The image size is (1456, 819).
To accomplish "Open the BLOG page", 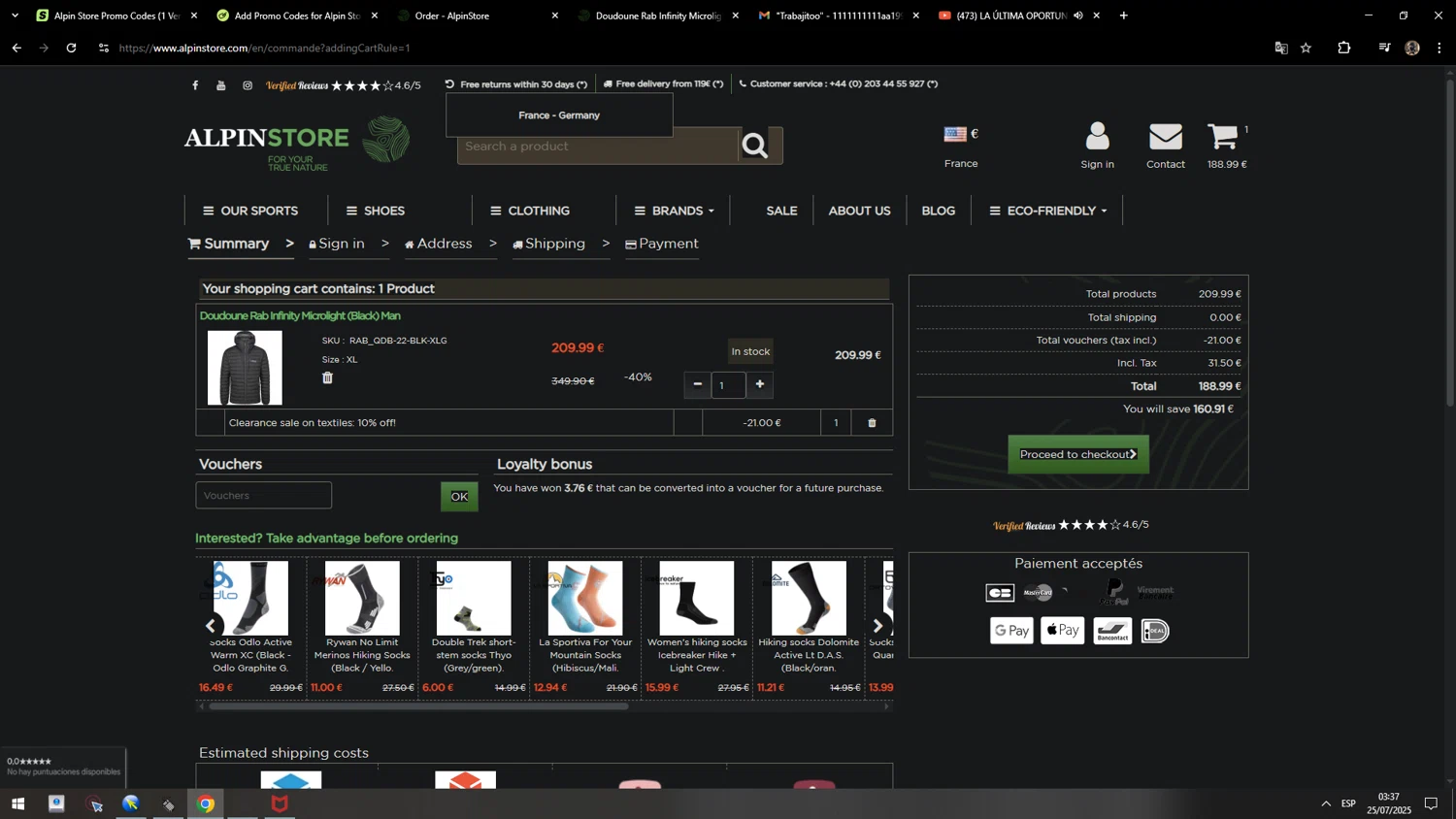I will pyautogui.click(x=938, y=211).
